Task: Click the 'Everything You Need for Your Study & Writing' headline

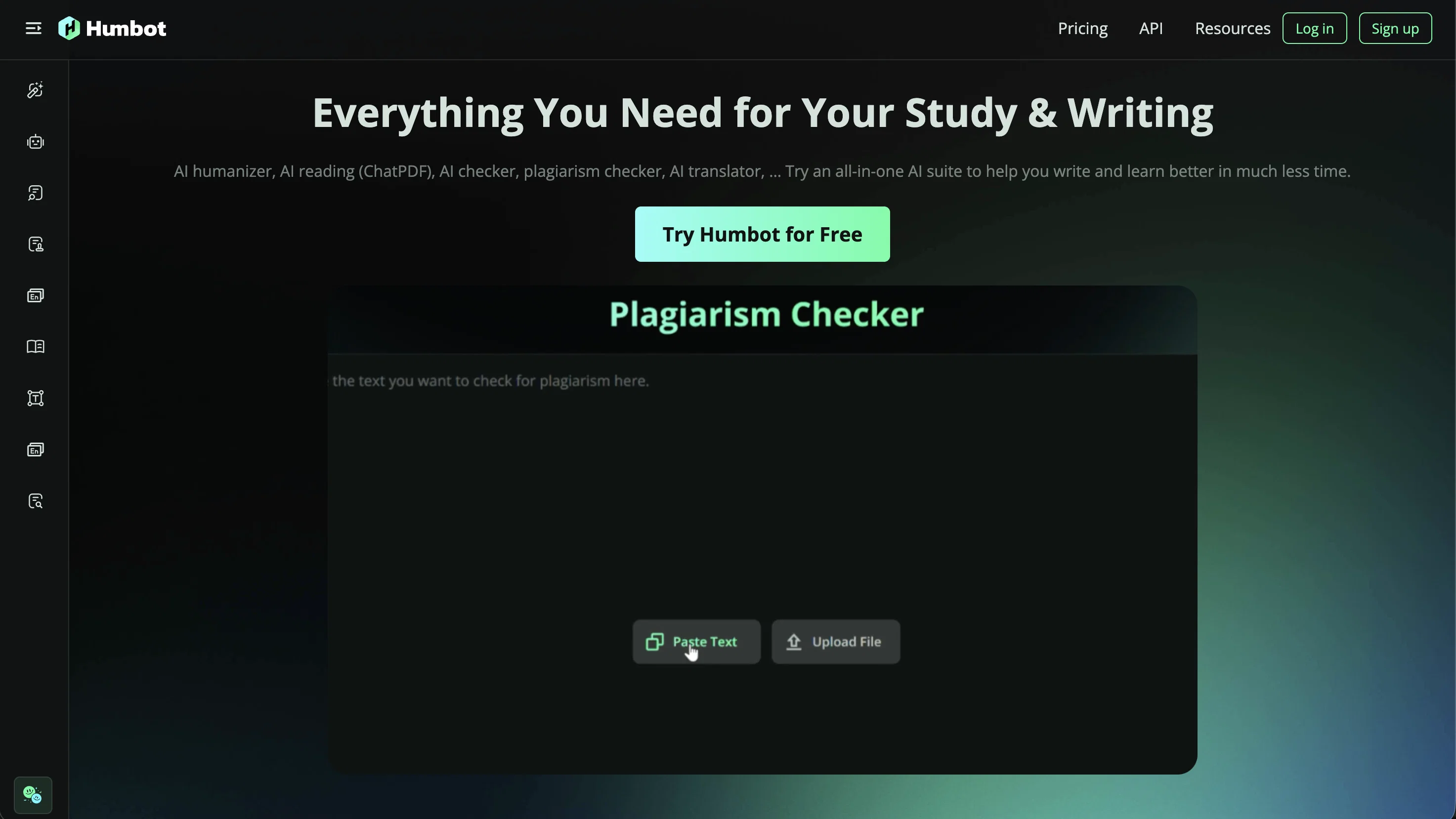Action: pyautogui.click(x=763, y=113)
